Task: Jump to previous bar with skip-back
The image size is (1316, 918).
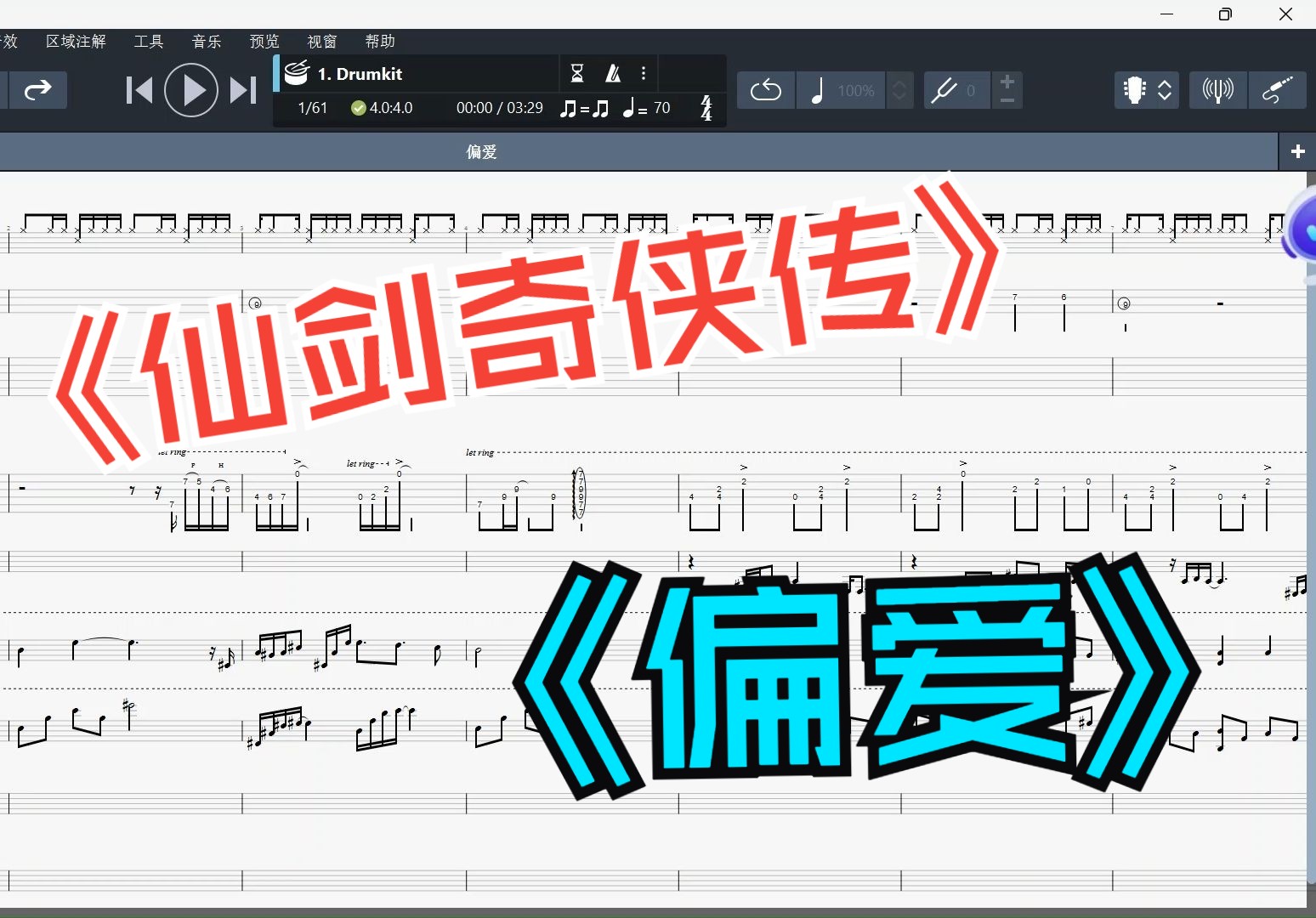Action: tap(139, 90)
